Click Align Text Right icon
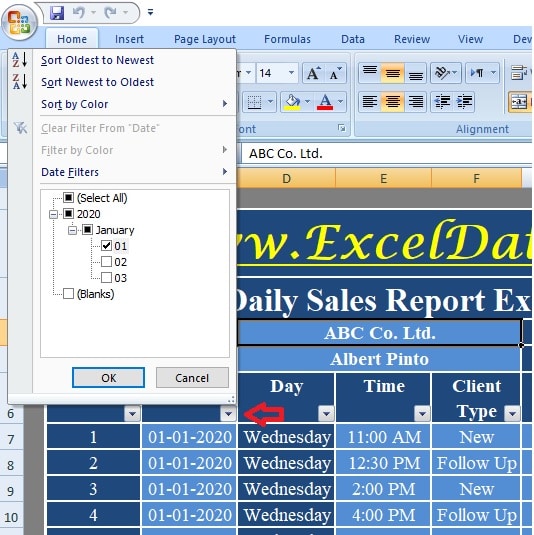 pyautogui.click(x=416, y=102)
